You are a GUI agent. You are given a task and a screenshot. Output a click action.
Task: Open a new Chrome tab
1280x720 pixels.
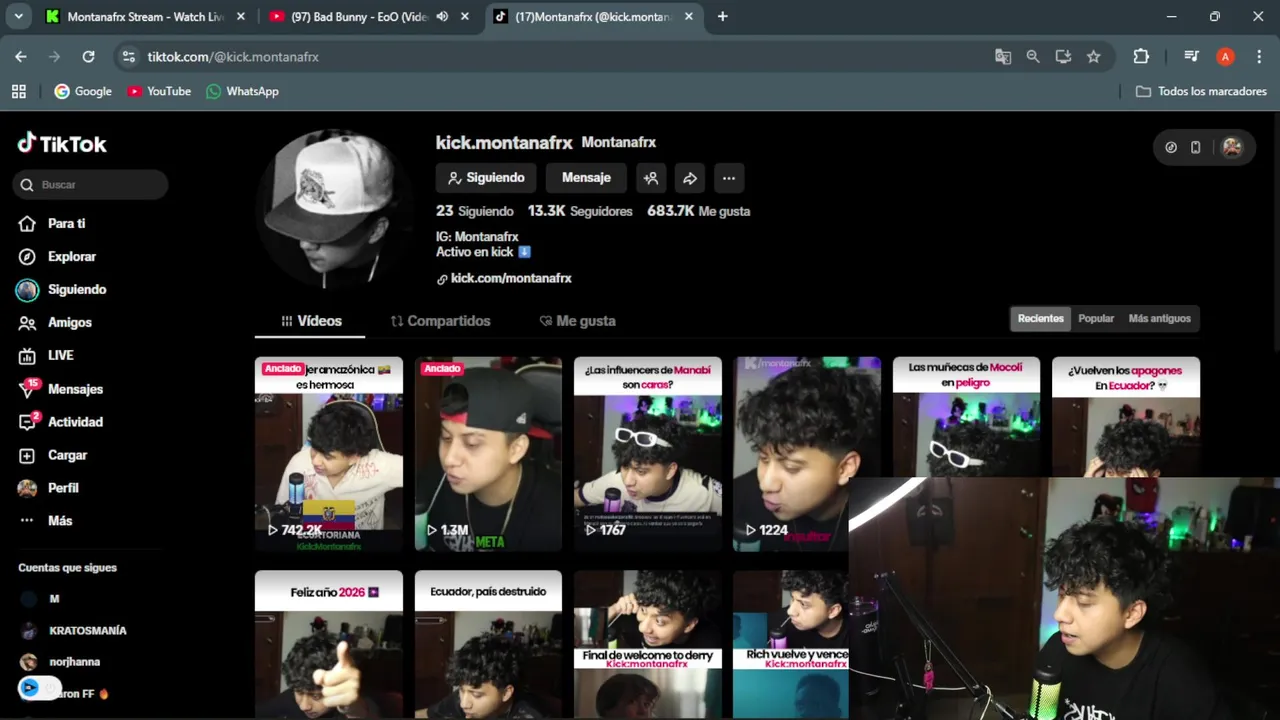click(722, 16)
